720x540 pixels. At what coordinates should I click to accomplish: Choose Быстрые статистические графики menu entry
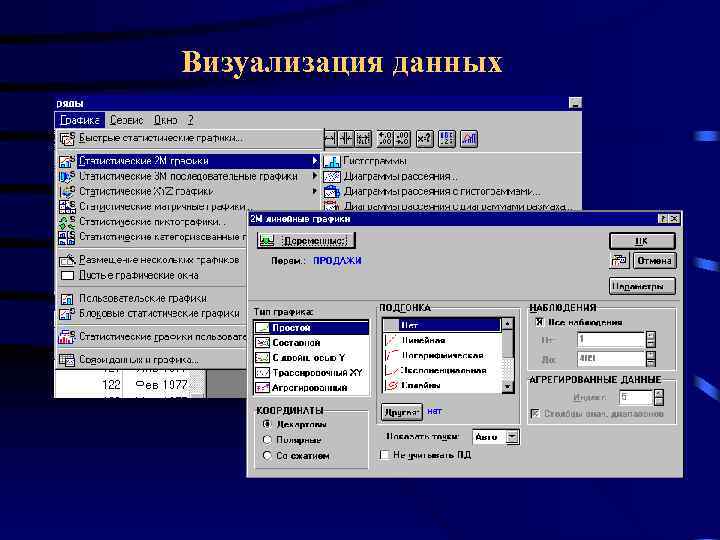tap(189, 138)
